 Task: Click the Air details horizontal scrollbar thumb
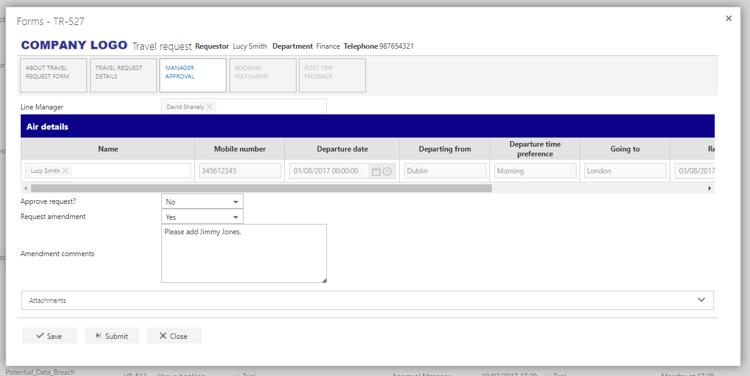tap(261, 188)
